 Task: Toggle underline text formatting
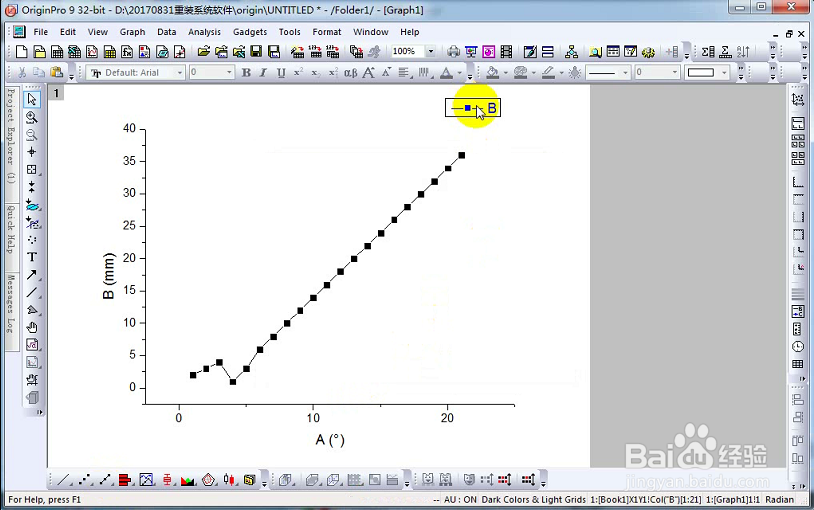pyautogui.click(x=281, y=73)
